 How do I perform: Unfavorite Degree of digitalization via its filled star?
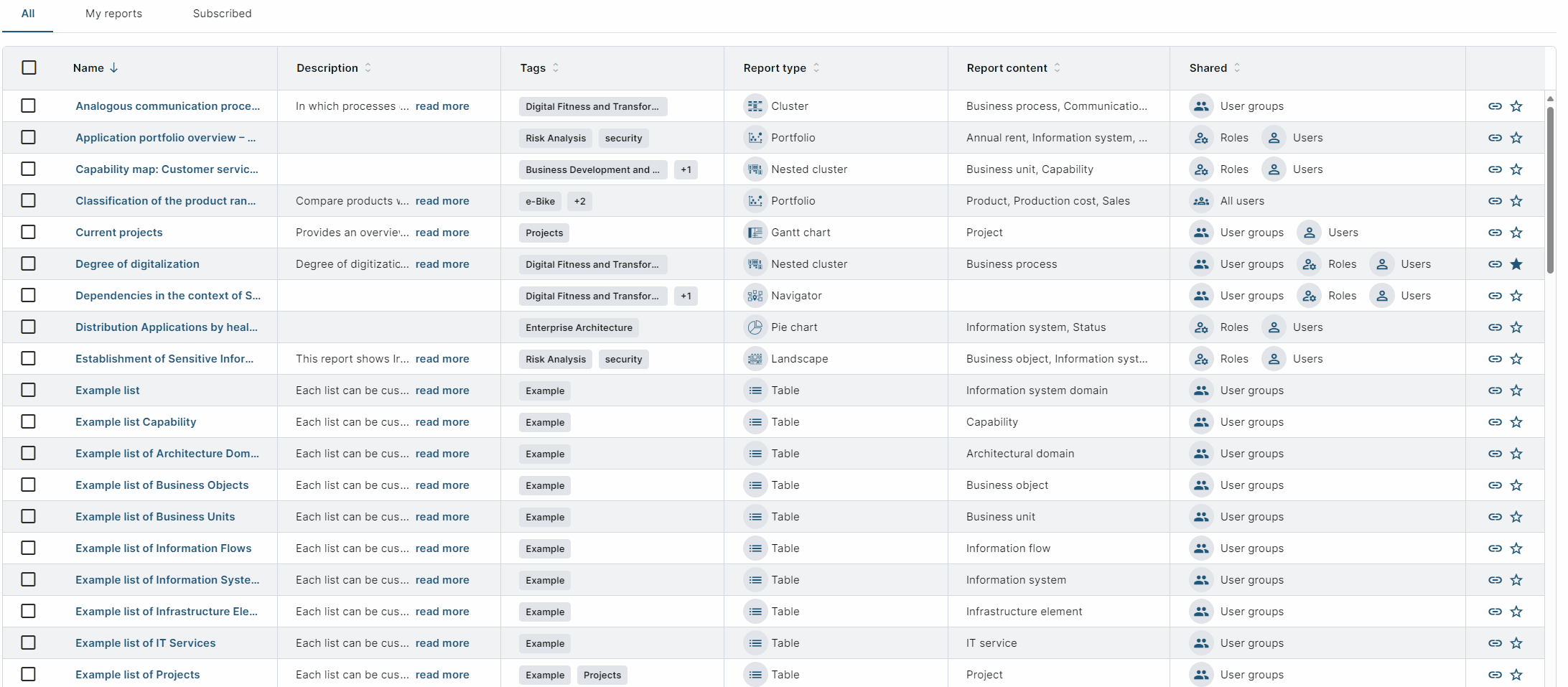pyautogui.click(x=1517, y=263)
